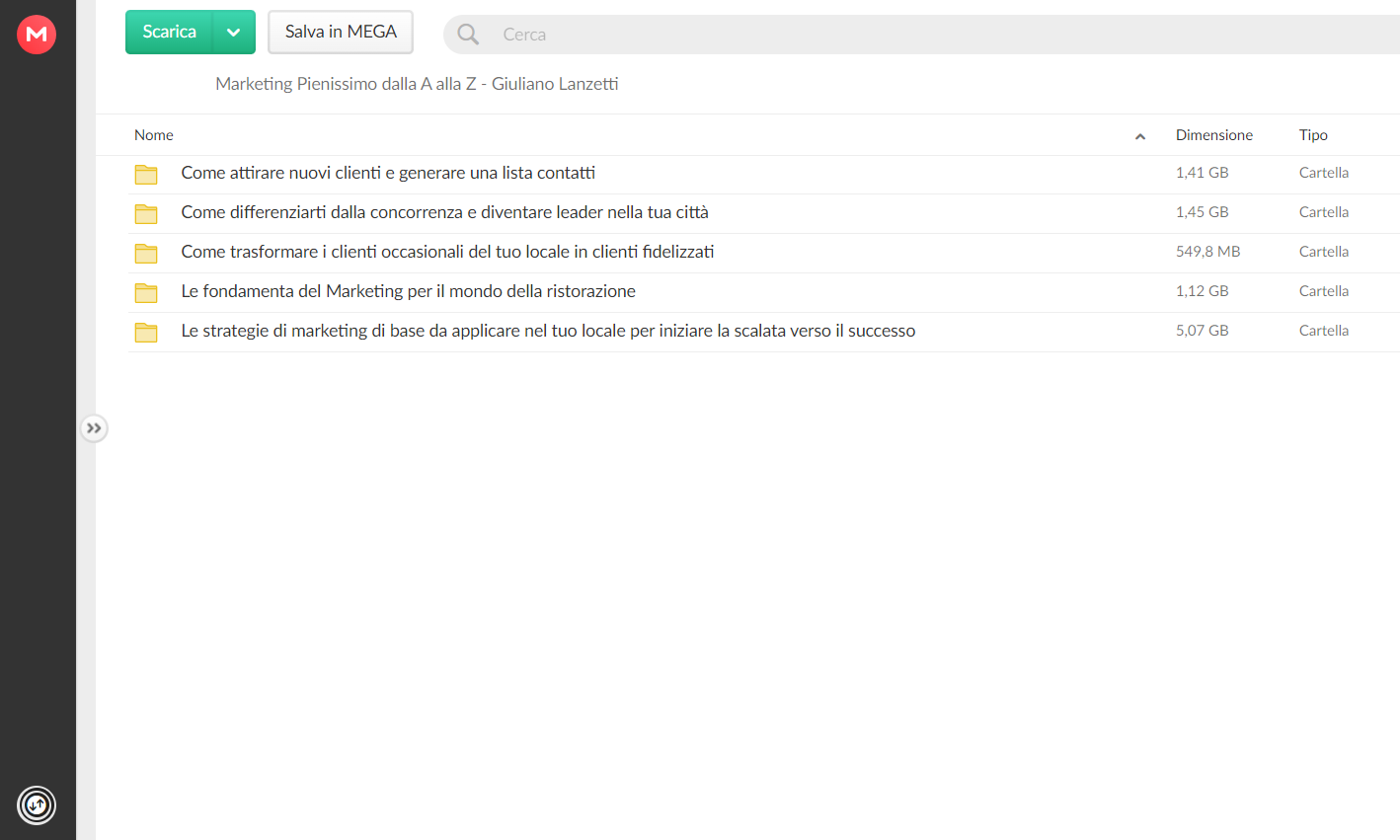Select 'Le fondamenta del Marketing per il mondo della ristorazione'
The width and height of the screenshot is (1400, 840).
[408, 291]
